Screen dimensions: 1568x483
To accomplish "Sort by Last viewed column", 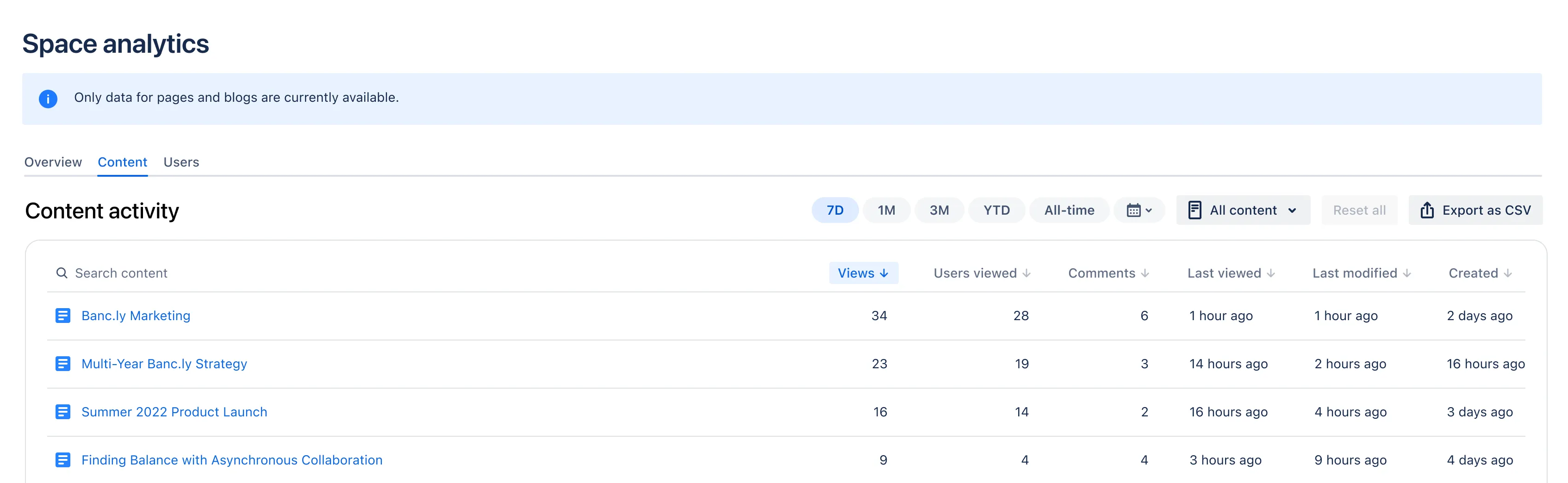I will click(1231, 273).
